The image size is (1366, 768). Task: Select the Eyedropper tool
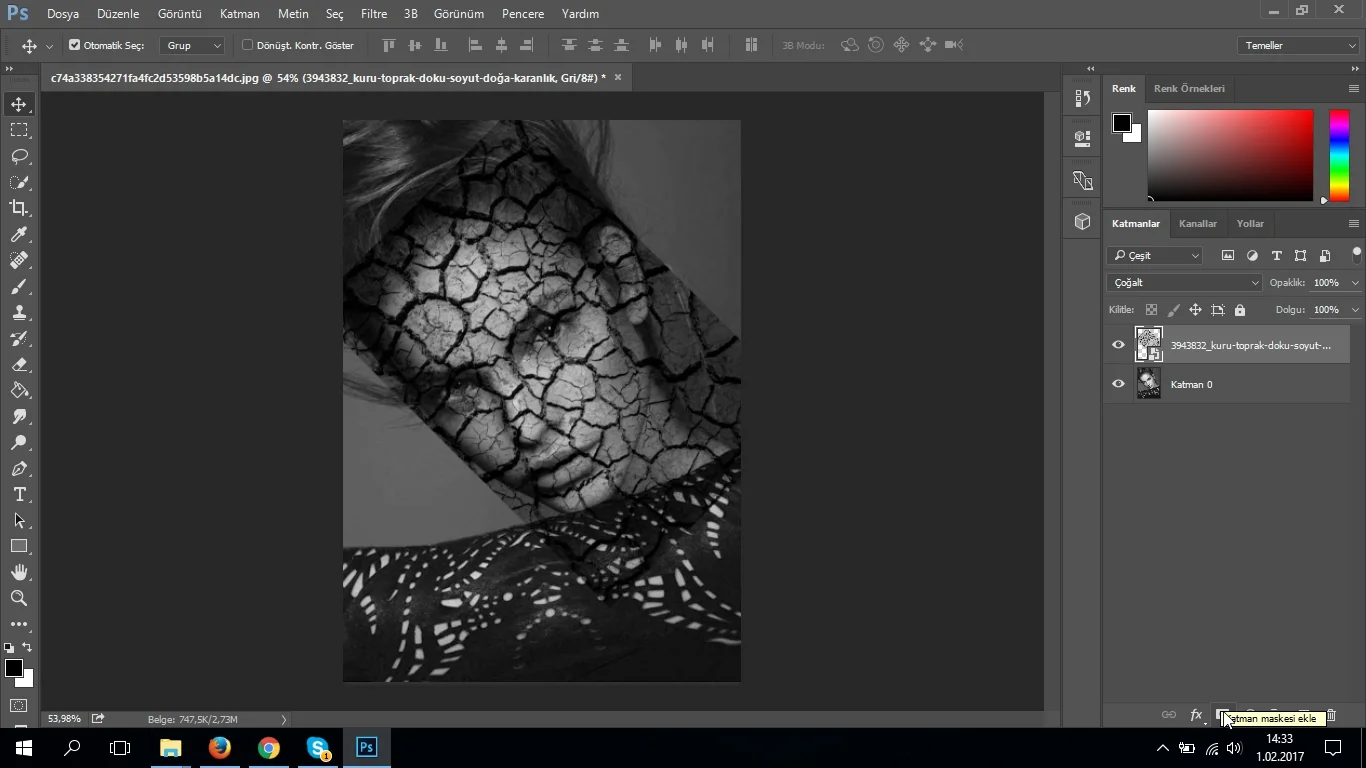(19, 234)
